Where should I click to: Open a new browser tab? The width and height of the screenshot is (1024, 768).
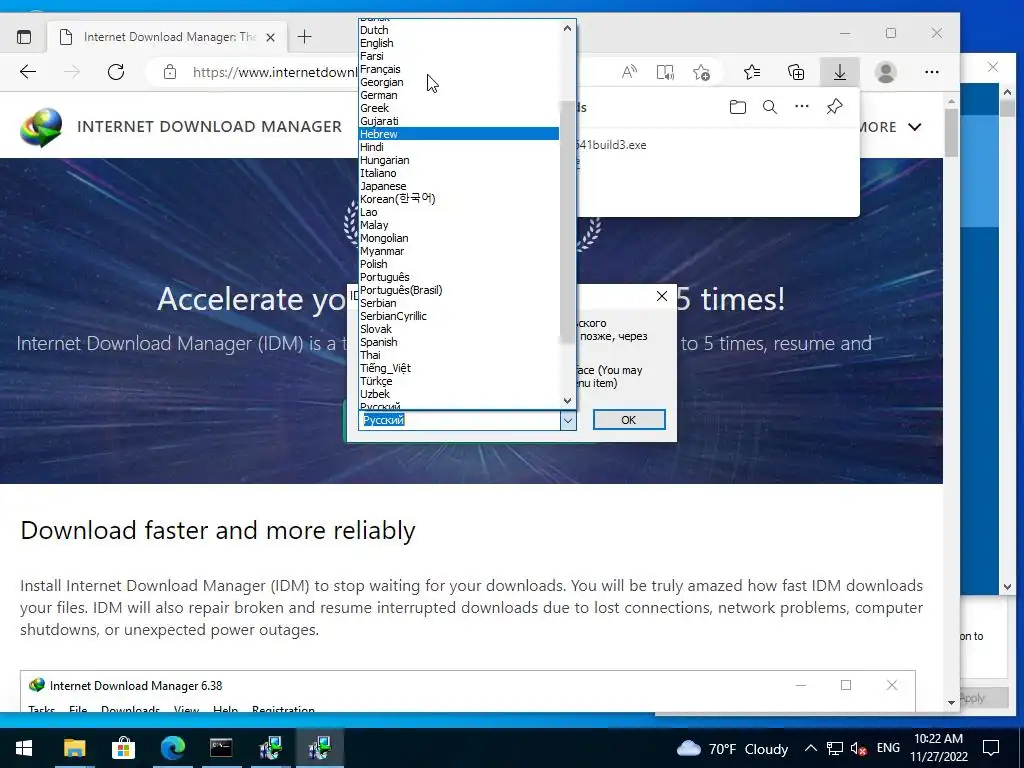(304, 37)
